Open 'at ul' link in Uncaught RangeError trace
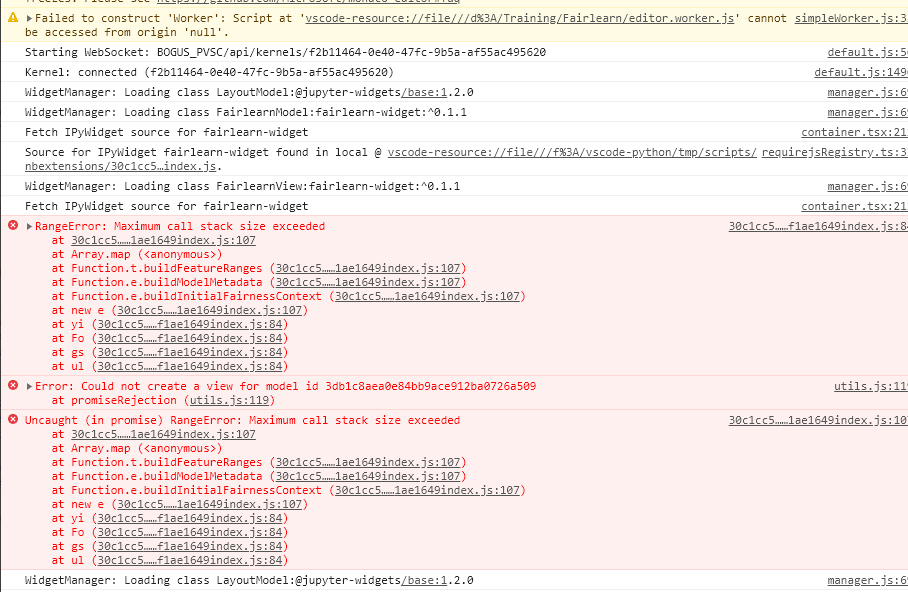908x592 pixels. (x=190, y=560)
